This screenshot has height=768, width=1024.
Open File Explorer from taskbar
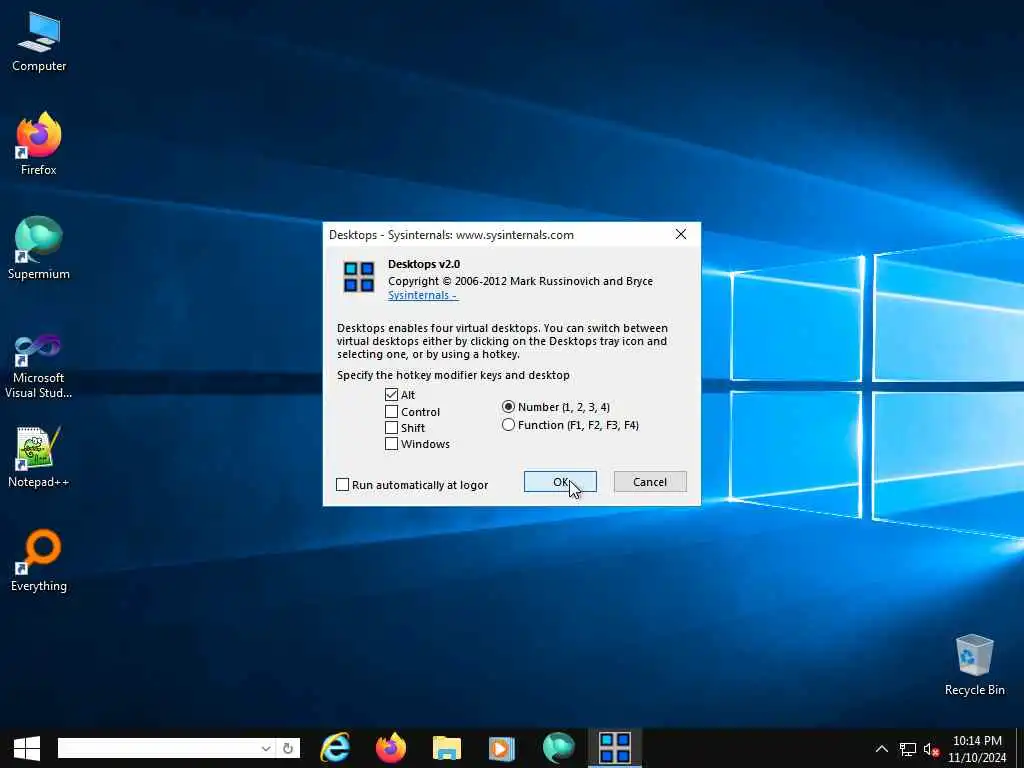(x=447, y=748)
